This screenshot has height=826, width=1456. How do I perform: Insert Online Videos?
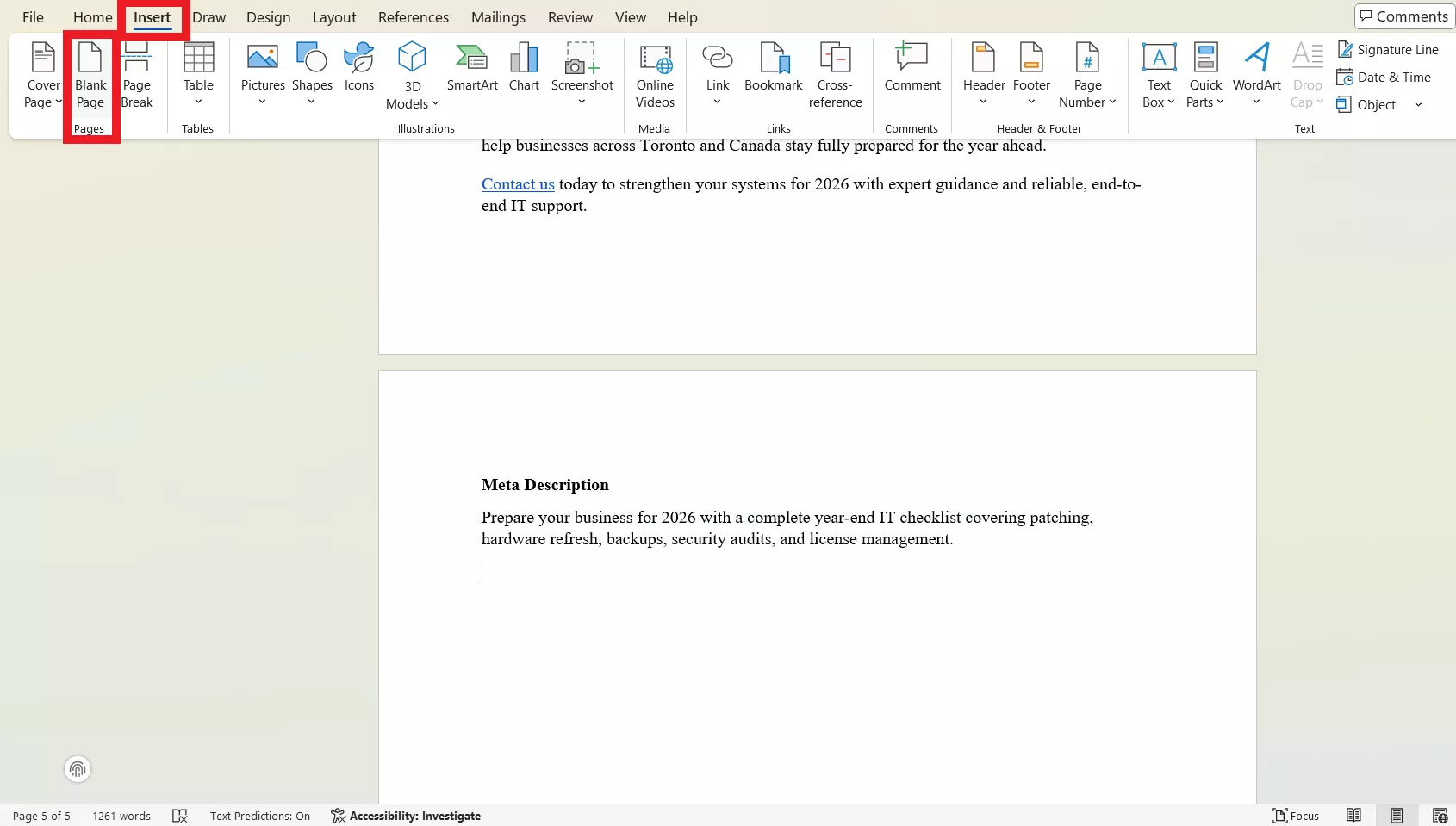point(655,76)
